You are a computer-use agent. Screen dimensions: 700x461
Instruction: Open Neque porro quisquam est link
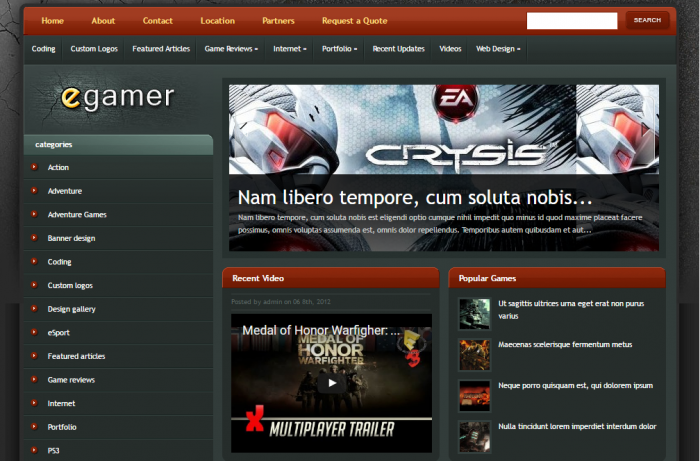pyautogui.click(x=575, y=386)
